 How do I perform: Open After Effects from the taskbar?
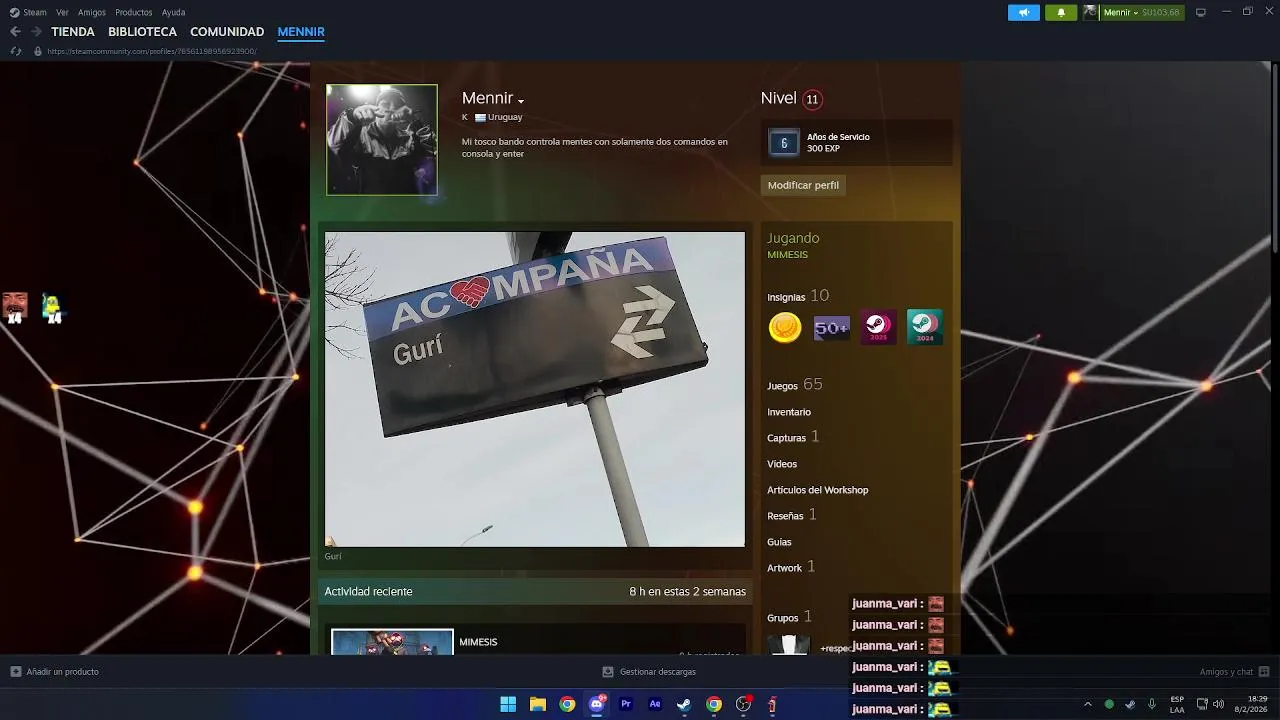(655, 704)
